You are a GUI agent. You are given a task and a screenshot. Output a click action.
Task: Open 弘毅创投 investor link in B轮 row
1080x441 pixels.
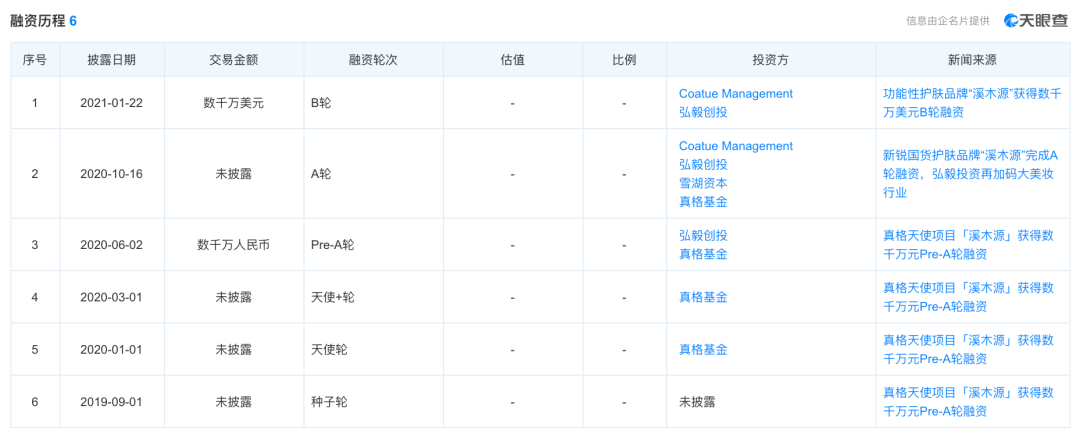click(703, 112)
